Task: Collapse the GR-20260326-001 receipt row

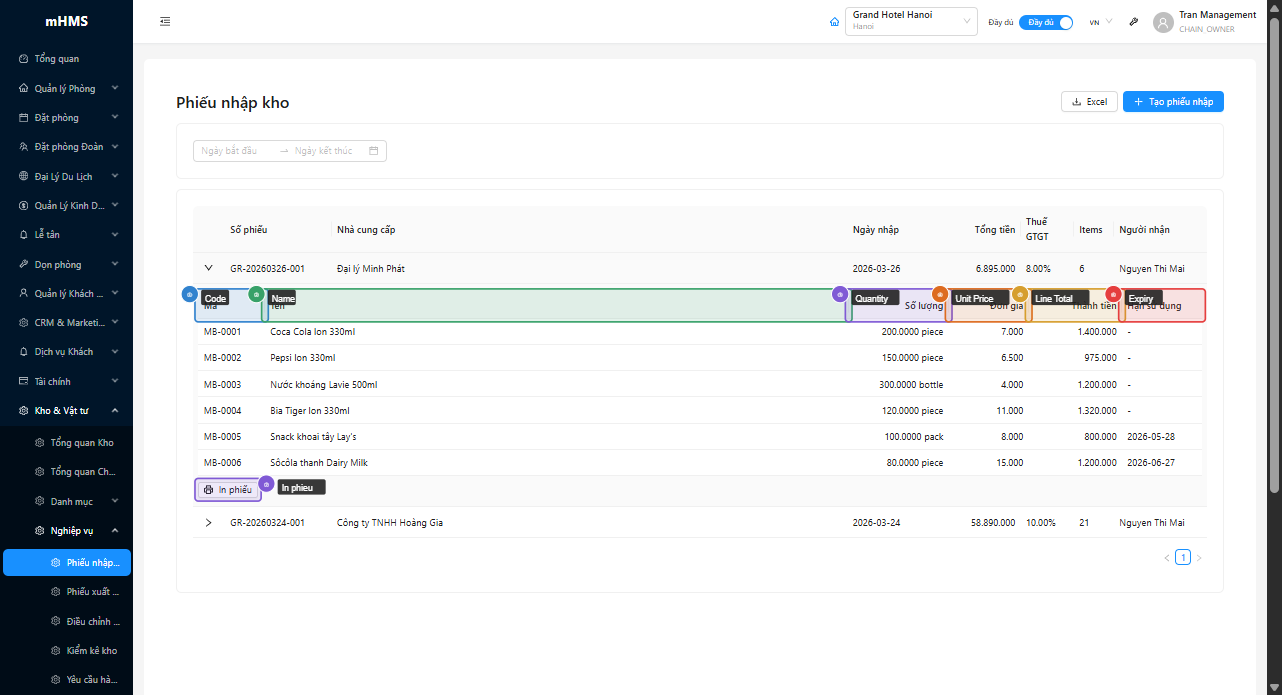Action: point(209,268)
